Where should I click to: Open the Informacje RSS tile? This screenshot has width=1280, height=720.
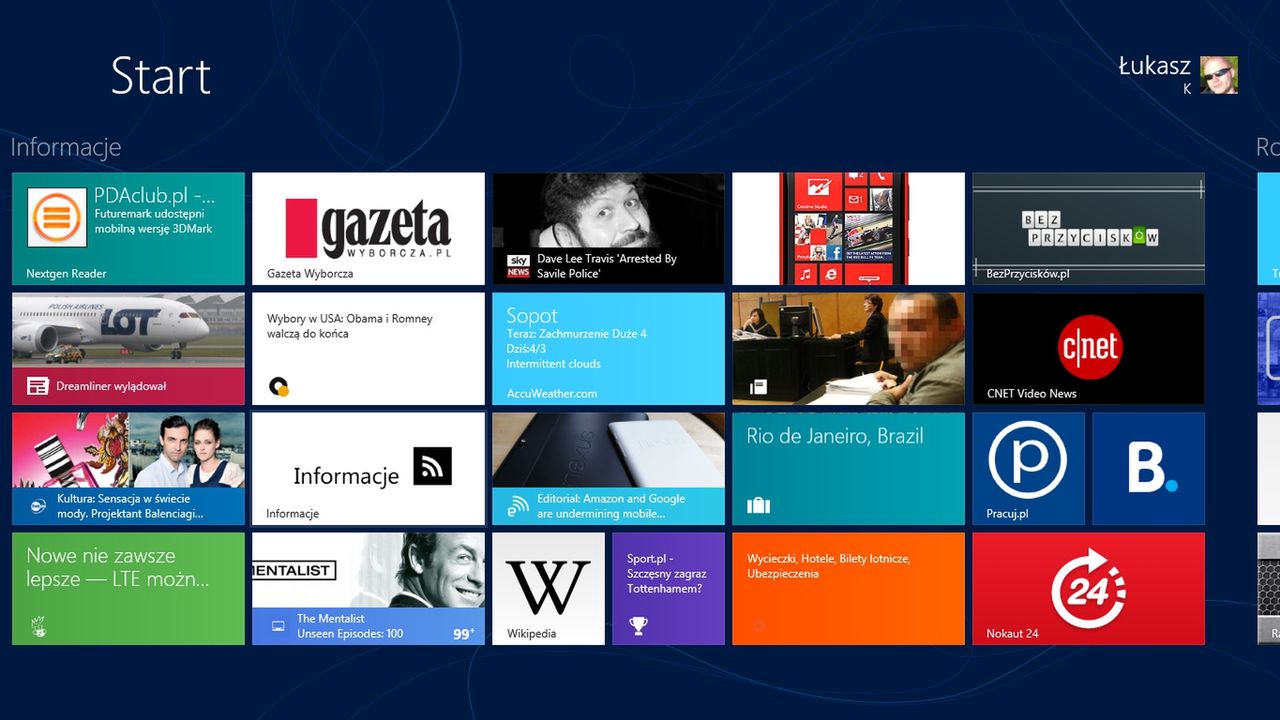[x=368, y=469]
